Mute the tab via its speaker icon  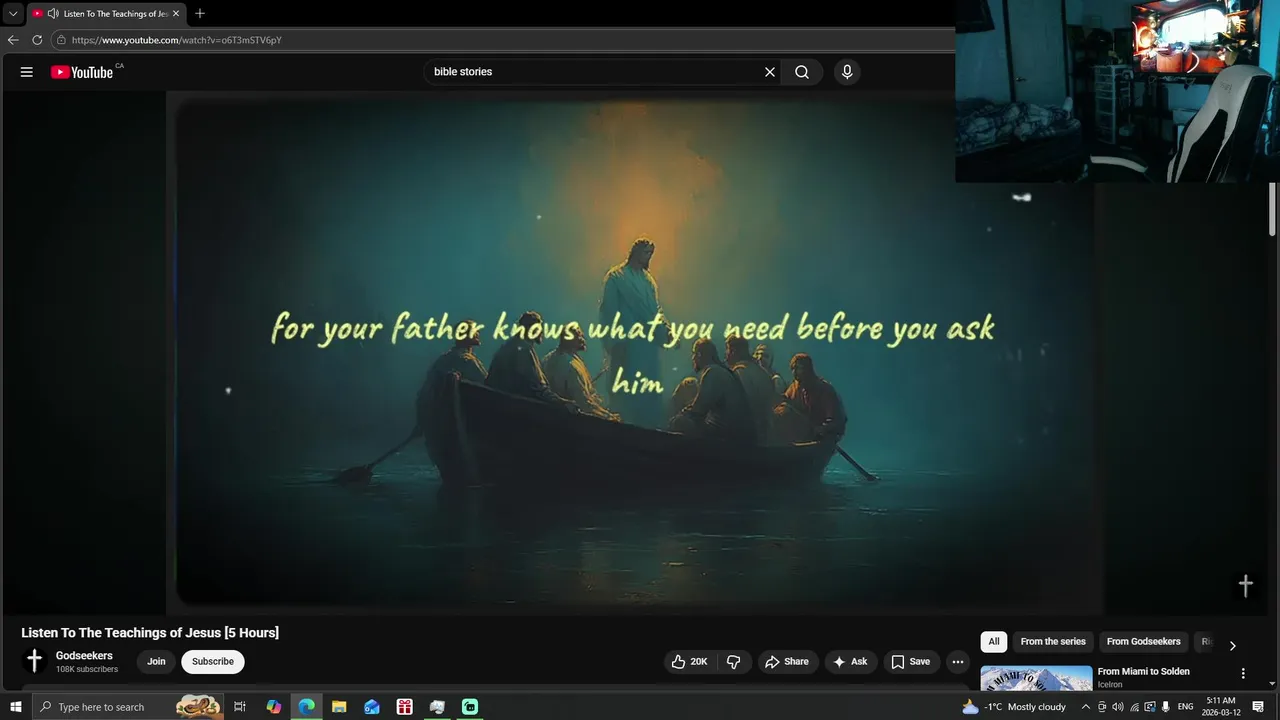53,14
